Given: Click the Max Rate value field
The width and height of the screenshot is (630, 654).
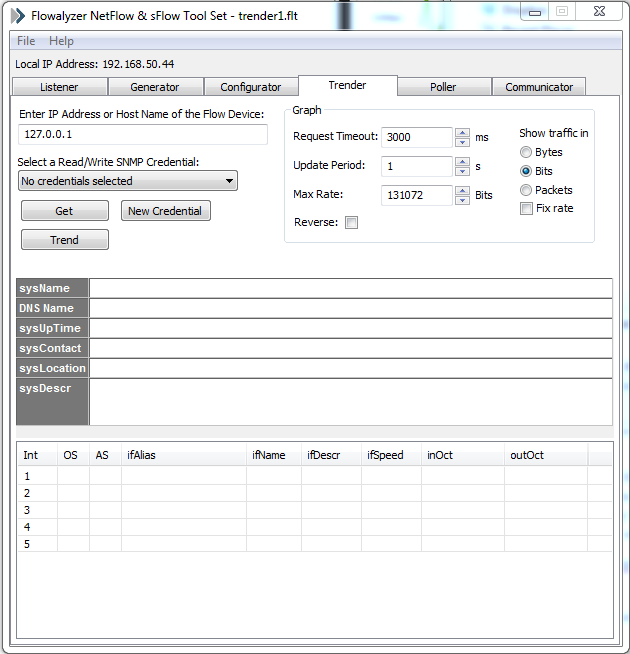Looking at the screenshot, I should pos(416,195).
